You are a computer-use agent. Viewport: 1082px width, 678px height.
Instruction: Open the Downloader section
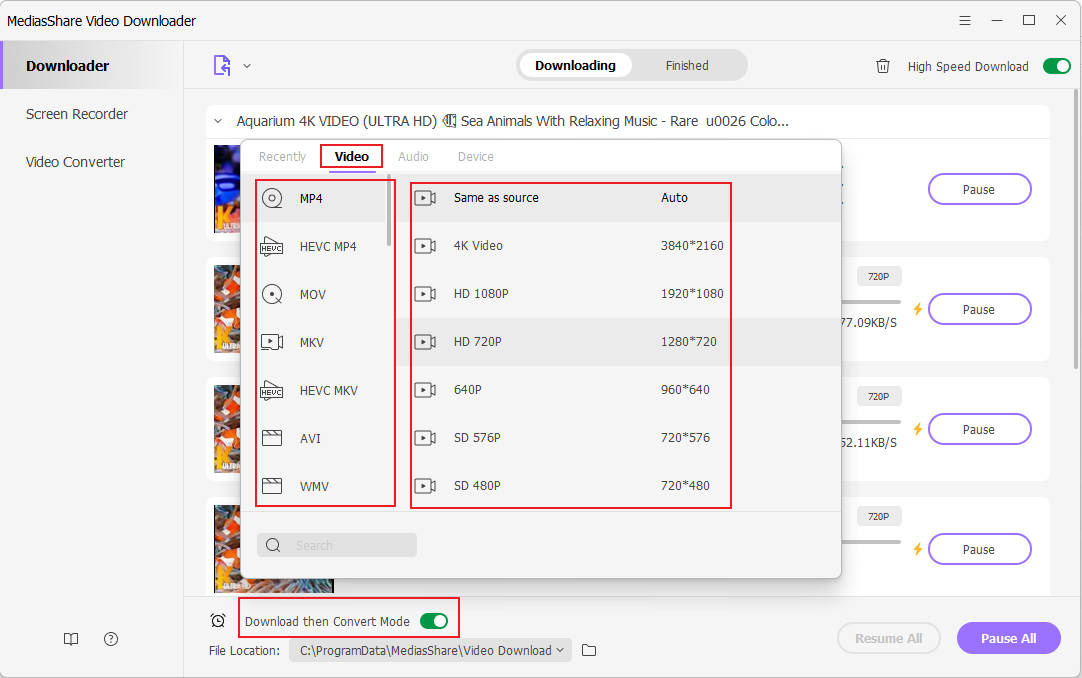click(x=92, y=66)
